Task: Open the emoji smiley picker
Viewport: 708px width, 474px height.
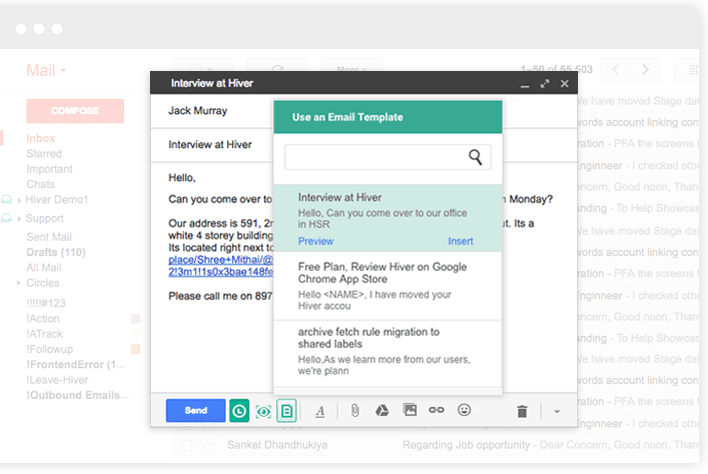Action: (464, 410)
